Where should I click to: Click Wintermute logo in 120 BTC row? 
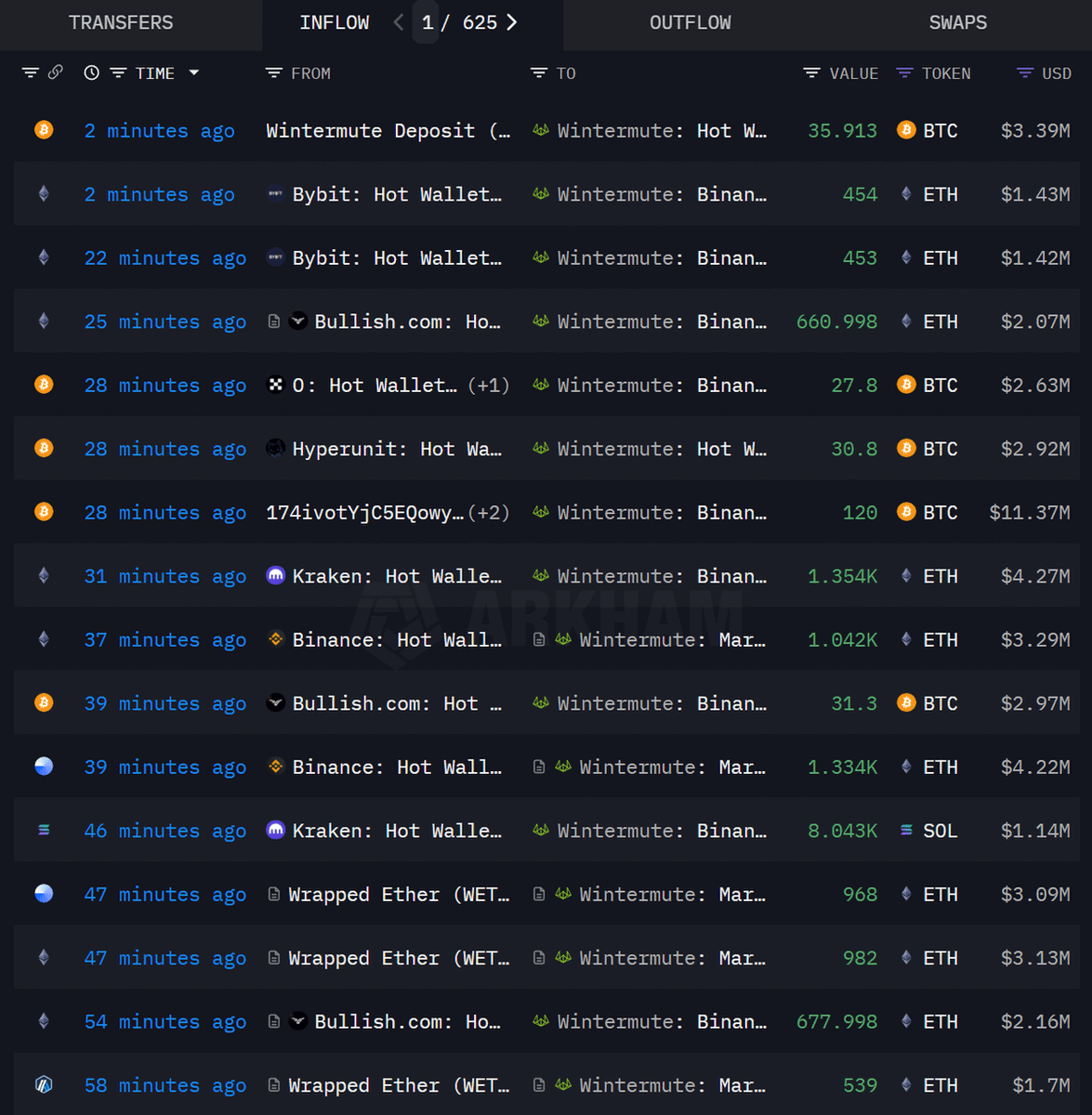541,512
